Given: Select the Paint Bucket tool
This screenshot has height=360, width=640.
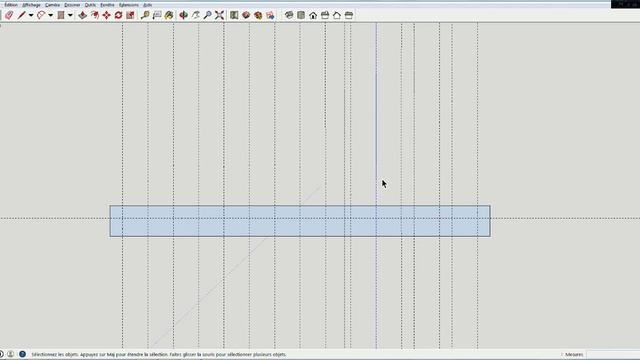Looking at the screenshot, I should (x=169, y=15).
